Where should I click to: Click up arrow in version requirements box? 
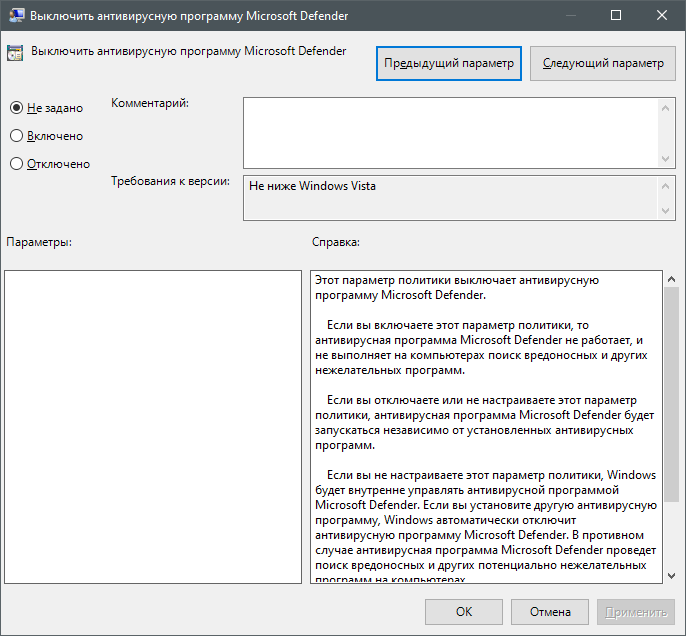(x=665, y=186)
